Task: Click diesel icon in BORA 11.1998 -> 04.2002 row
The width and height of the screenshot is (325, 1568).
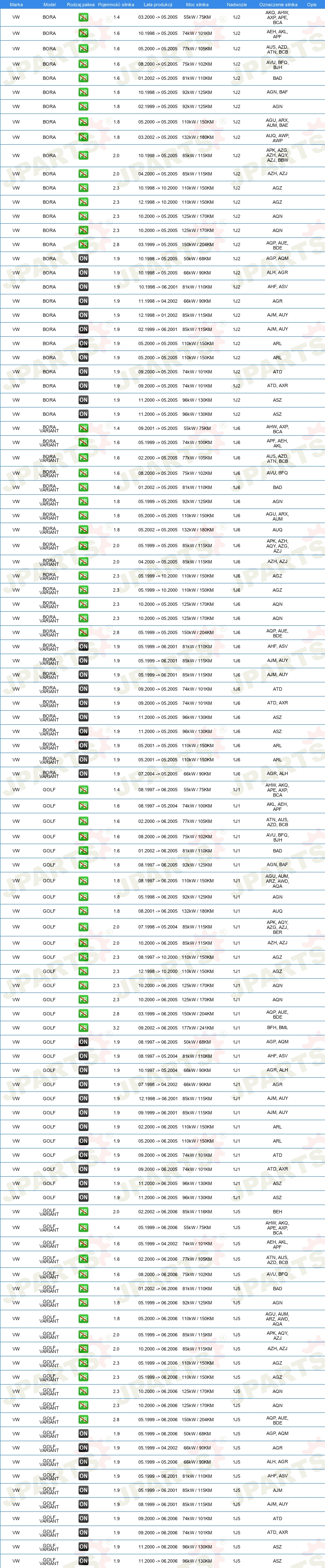Action: (84, 301)
